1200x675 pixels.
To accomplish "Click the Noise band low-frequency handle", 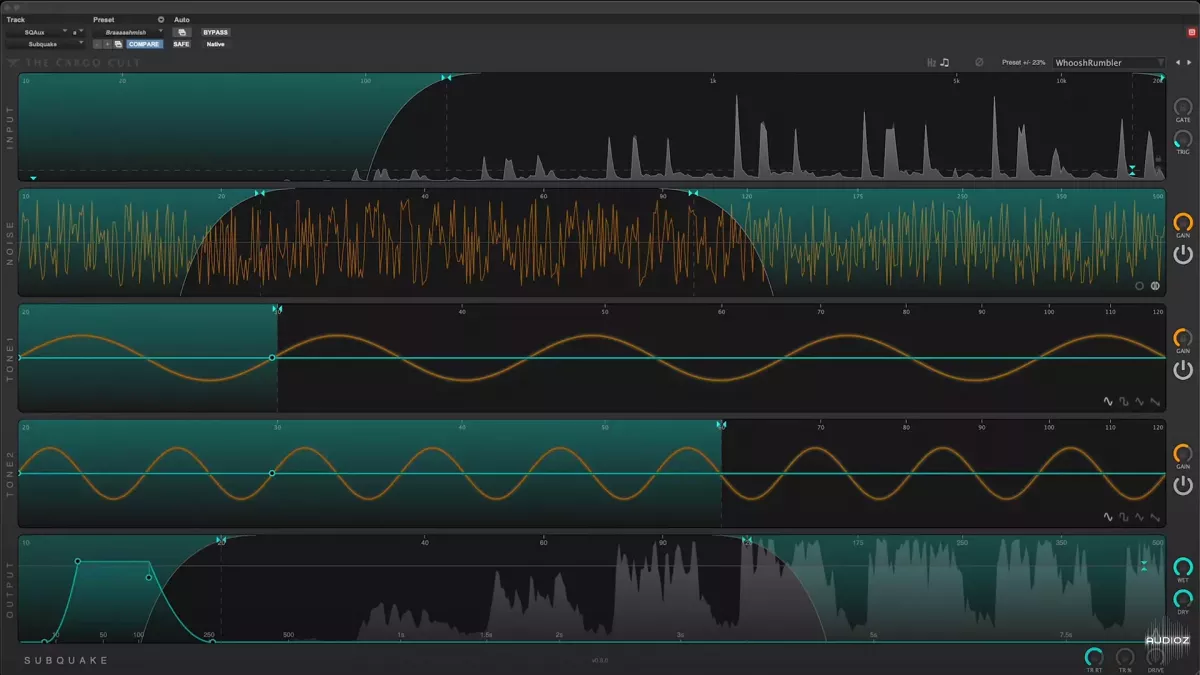I will pyautogui.click(x=260, y=193).
